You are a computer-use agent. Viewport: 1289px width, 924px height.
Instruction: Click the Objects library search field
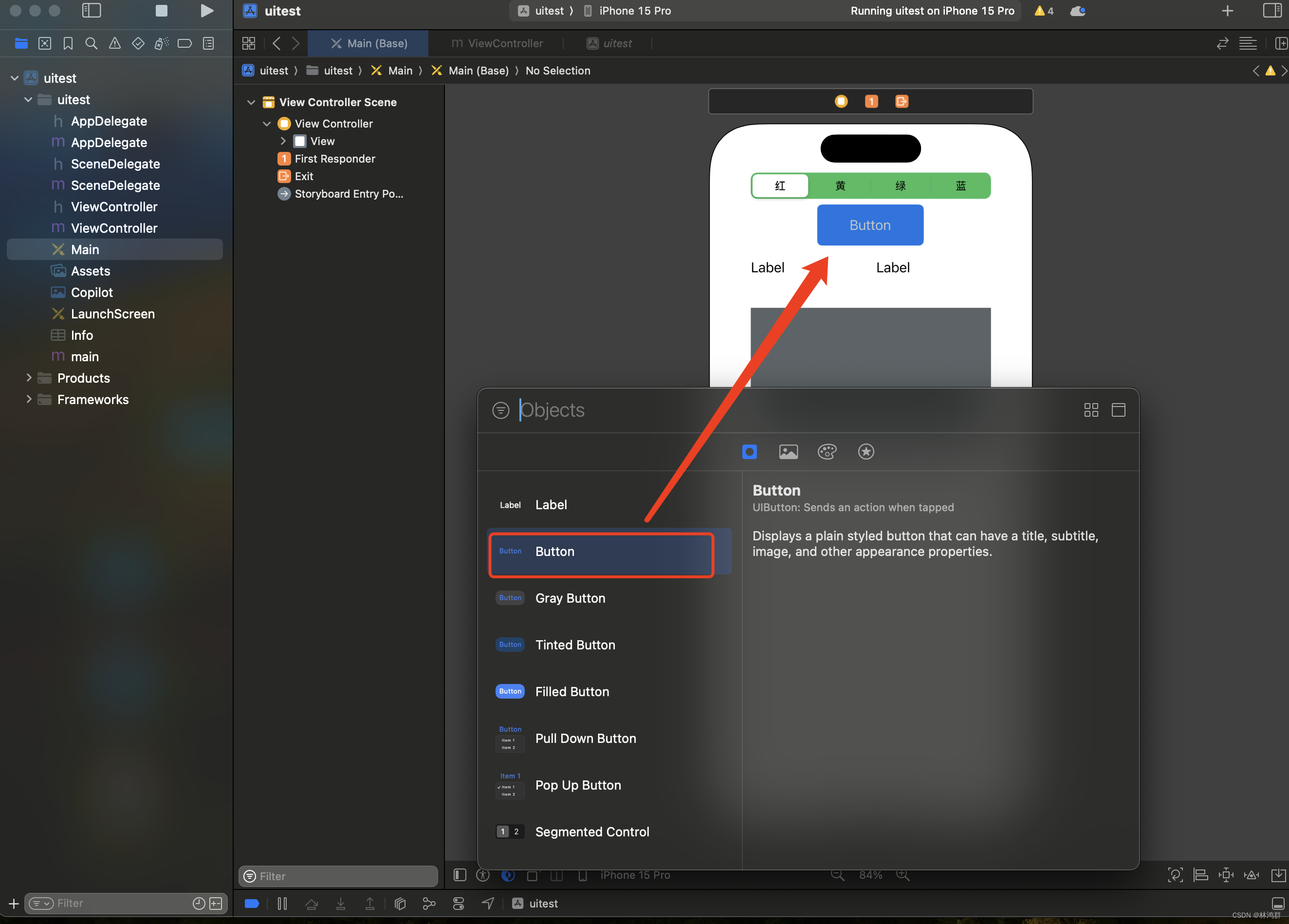(x=796, y=410)
